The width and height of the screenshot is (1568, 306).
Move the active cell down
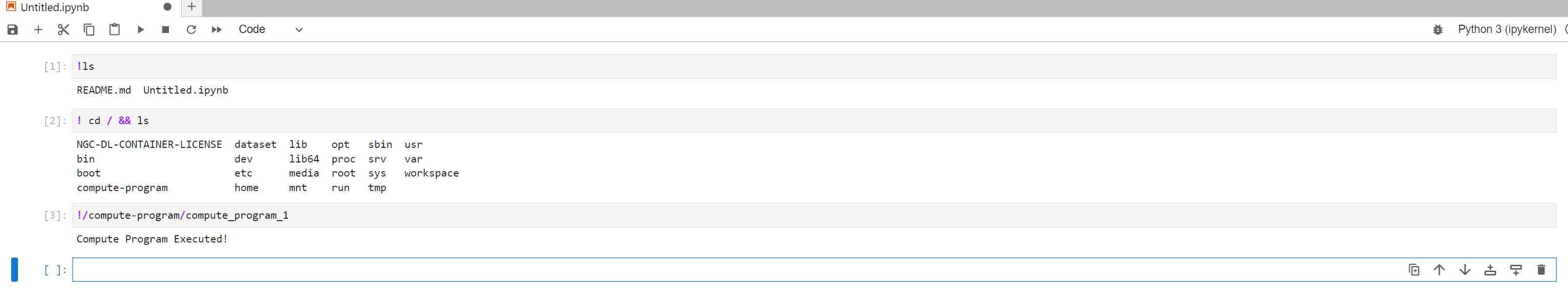click(x=1465, y=270)
